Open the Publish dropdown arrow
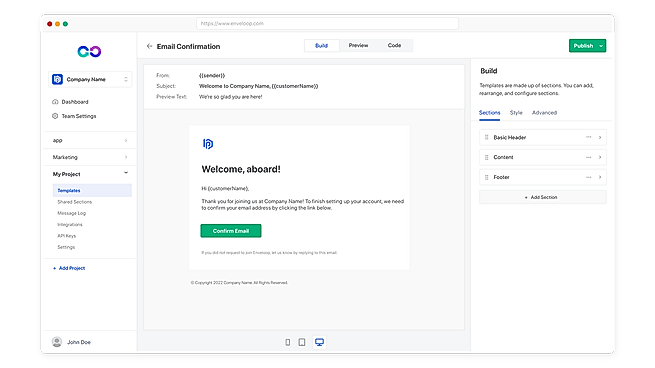 [601, 46]
